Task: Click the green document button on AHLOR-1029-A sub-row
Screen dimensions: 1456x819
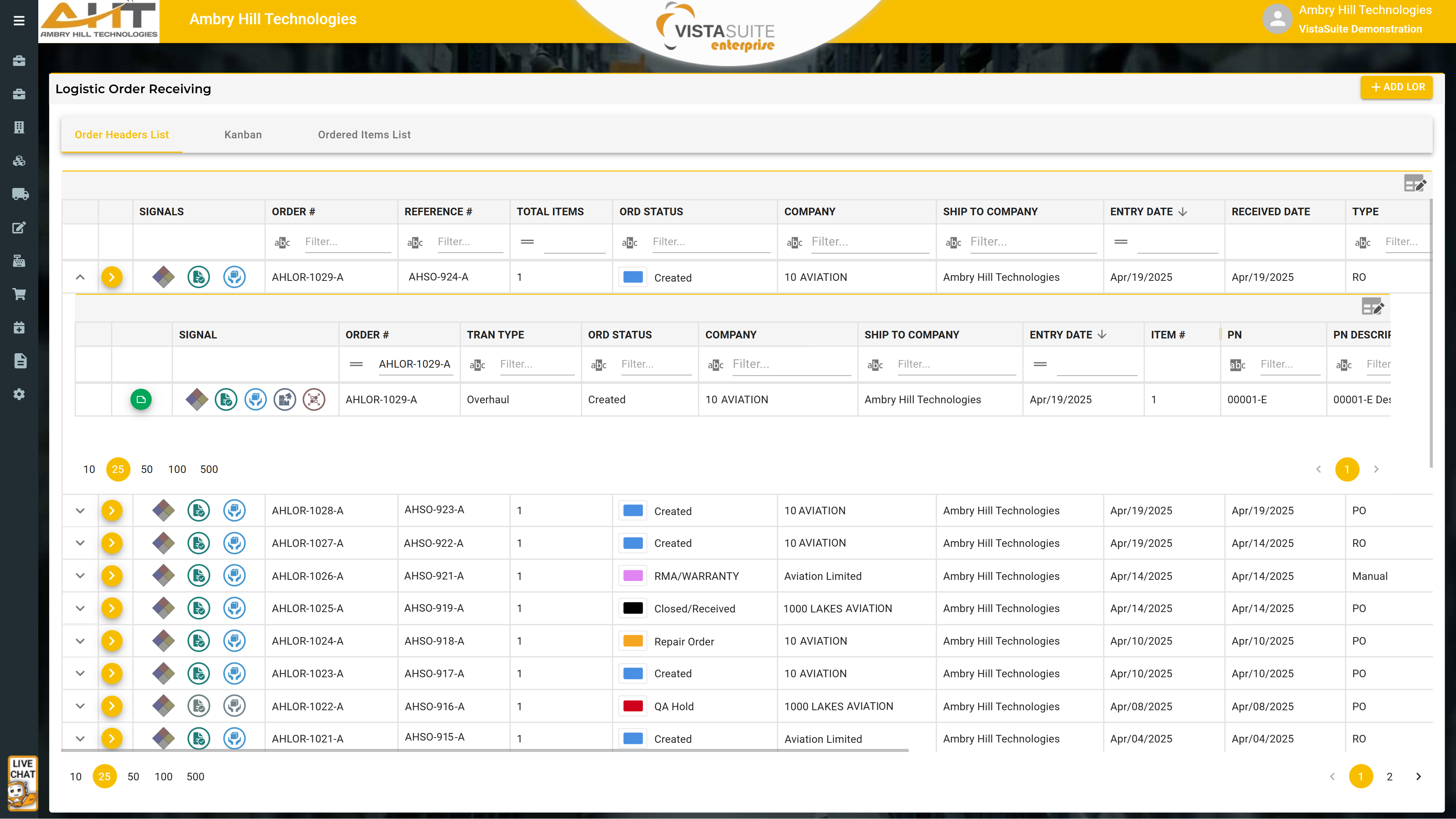Action: [x=141, y=399]
